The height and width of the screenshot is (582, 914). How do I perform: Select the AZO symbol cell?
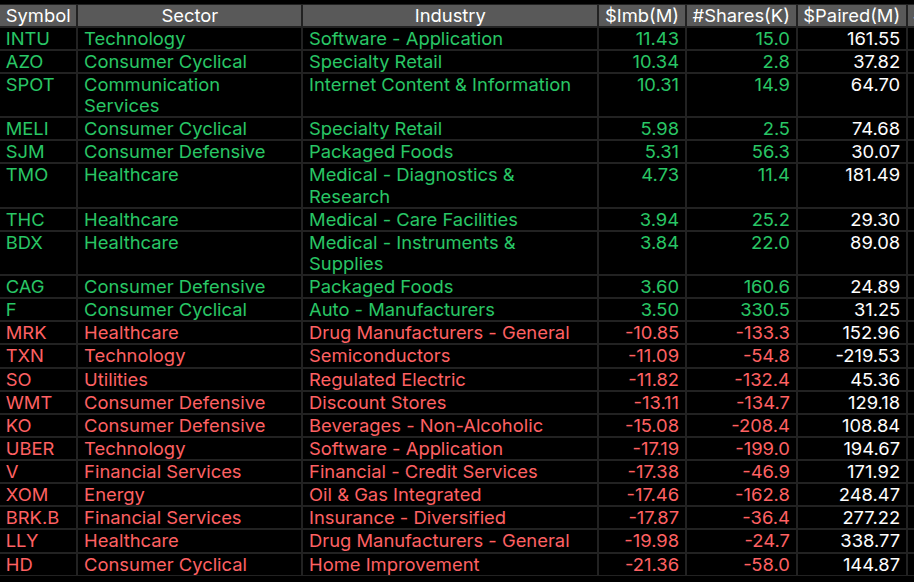click(x=38, y=62)
